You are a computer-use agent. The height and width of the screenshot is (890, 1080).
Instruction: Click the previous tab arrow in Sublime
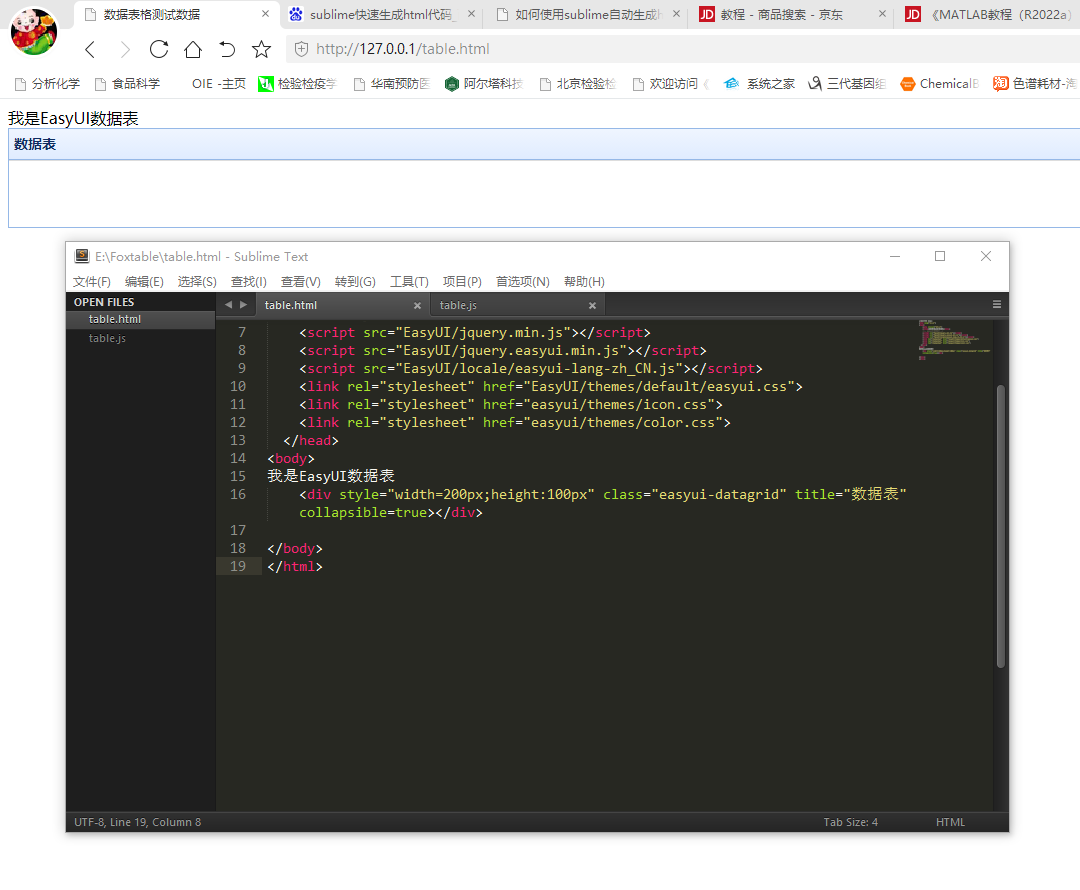pos(229,304)
